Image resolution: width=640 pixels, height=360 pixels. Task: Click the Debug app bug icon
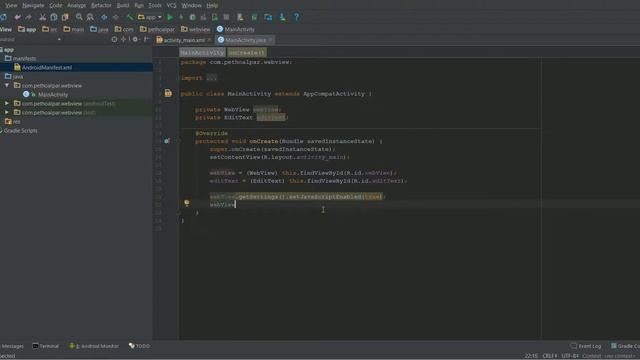pyautogui.click(x=192, y=17)
